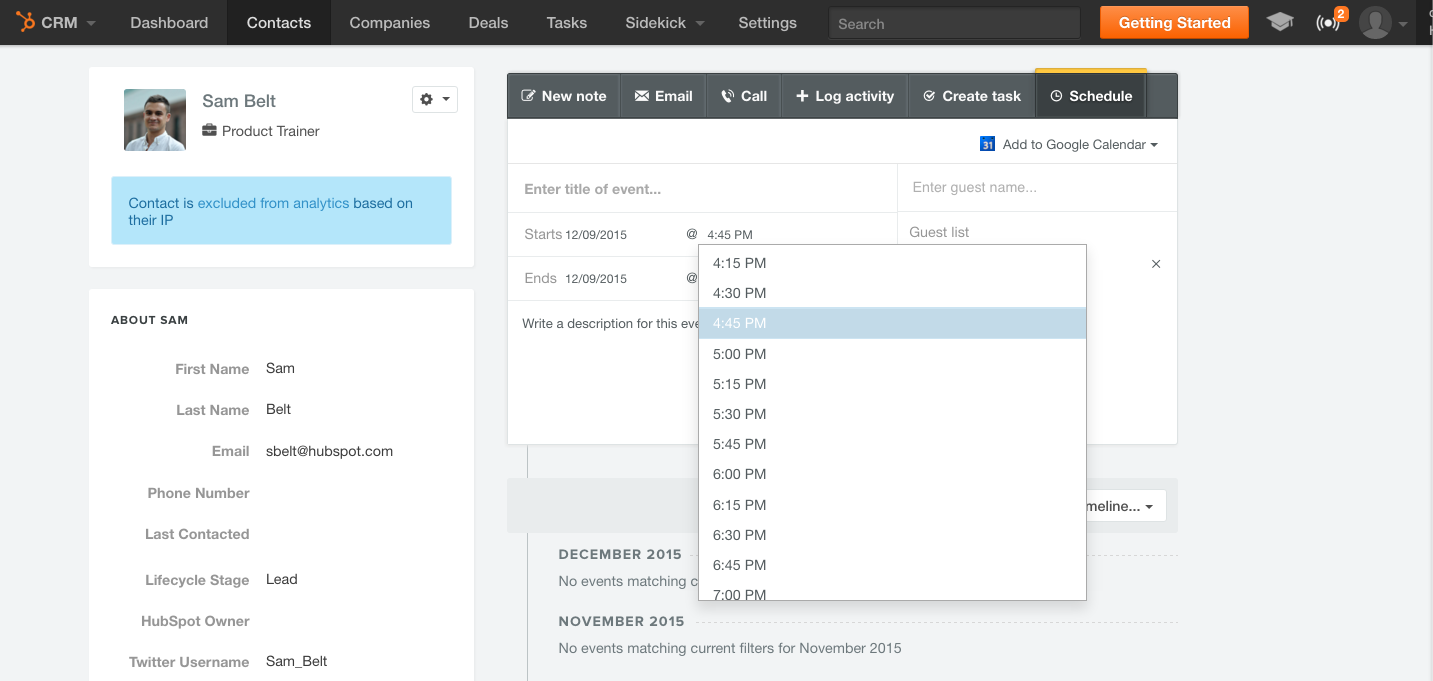The height and width of the screenshot is (681, 1433).
Task: Choose 5:15 PM from the time list
Action: (892, 384)
